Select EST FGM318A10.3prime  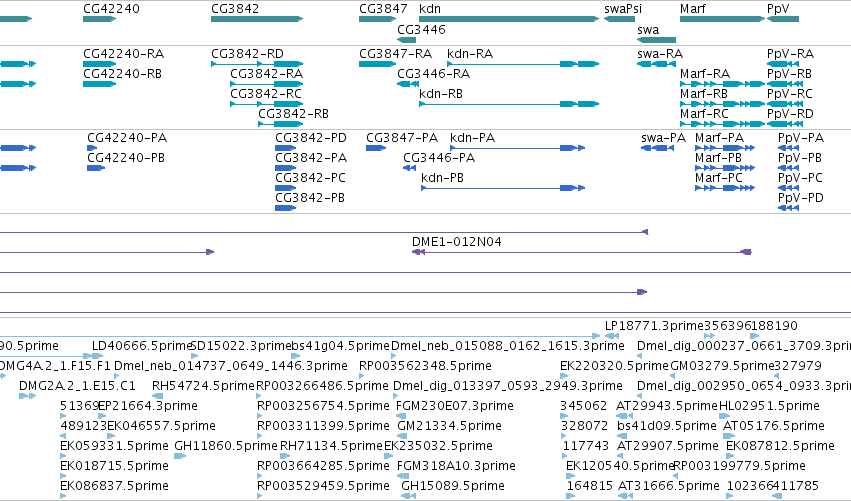(x=403, y=476)
